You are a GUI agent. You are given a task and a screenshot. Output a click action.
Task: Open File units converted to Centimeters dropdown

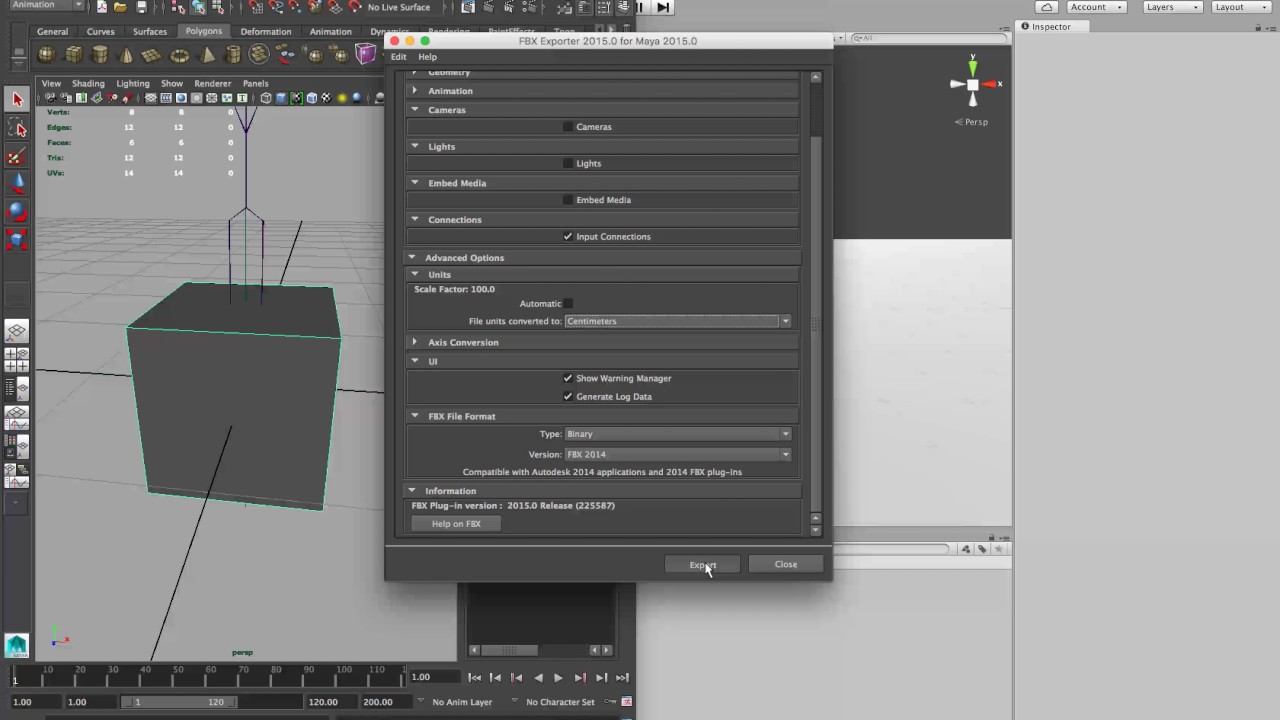pyautogui.click(x=678, y=321)
